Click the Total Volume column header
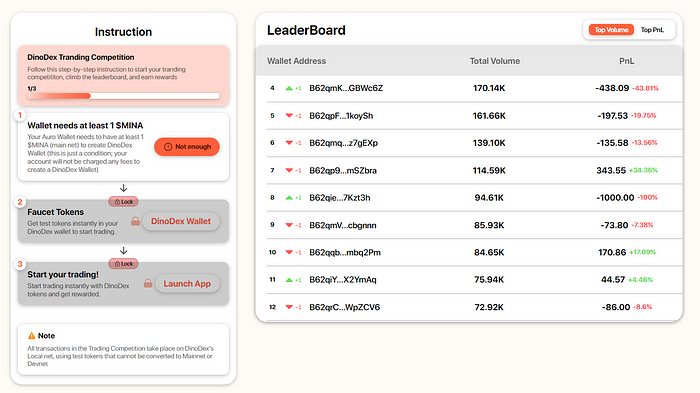Viewport: 700px width, 393px height. (495, 61)
